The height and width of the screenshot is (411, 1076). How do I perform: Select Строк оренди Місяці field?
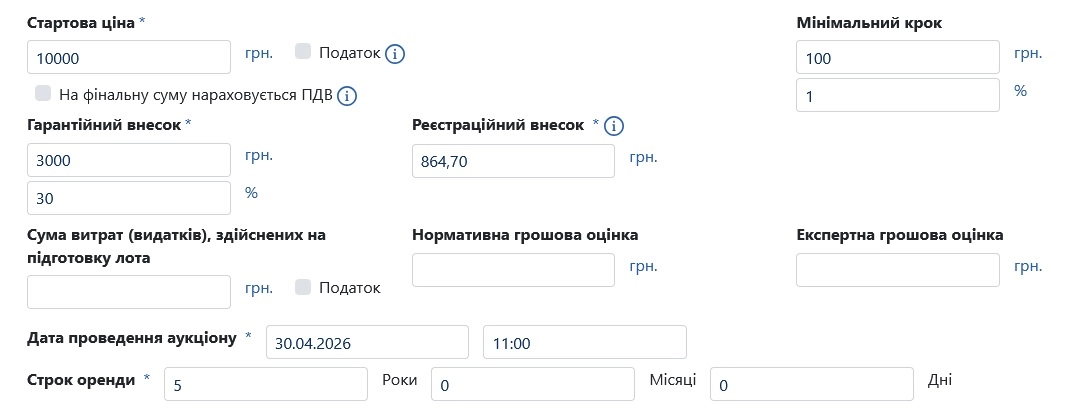pyautogui.click(x=533, y=384)
